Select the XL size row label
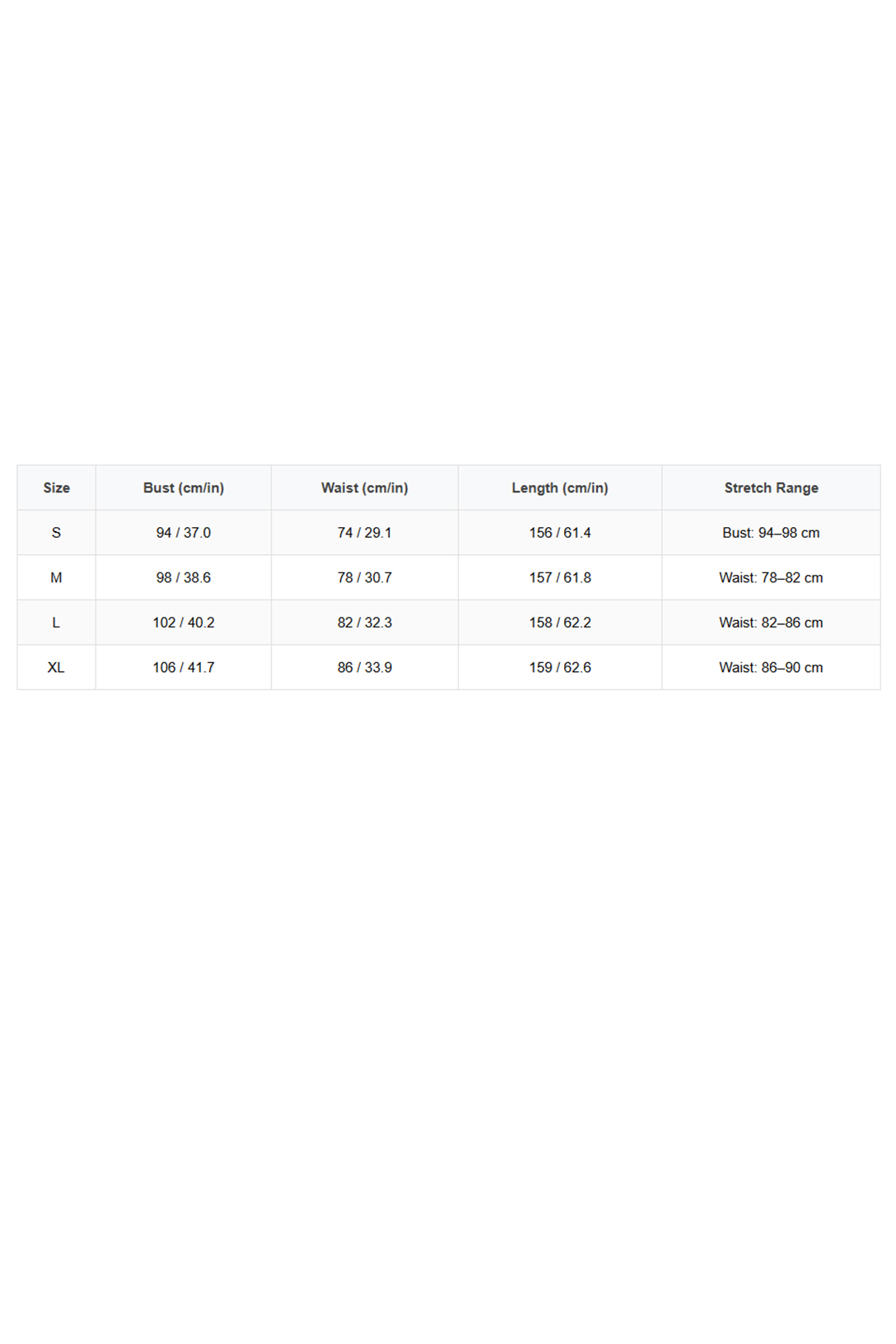Image resolution: width=896 pixels, height=1344 pixels. click(56, 667)
